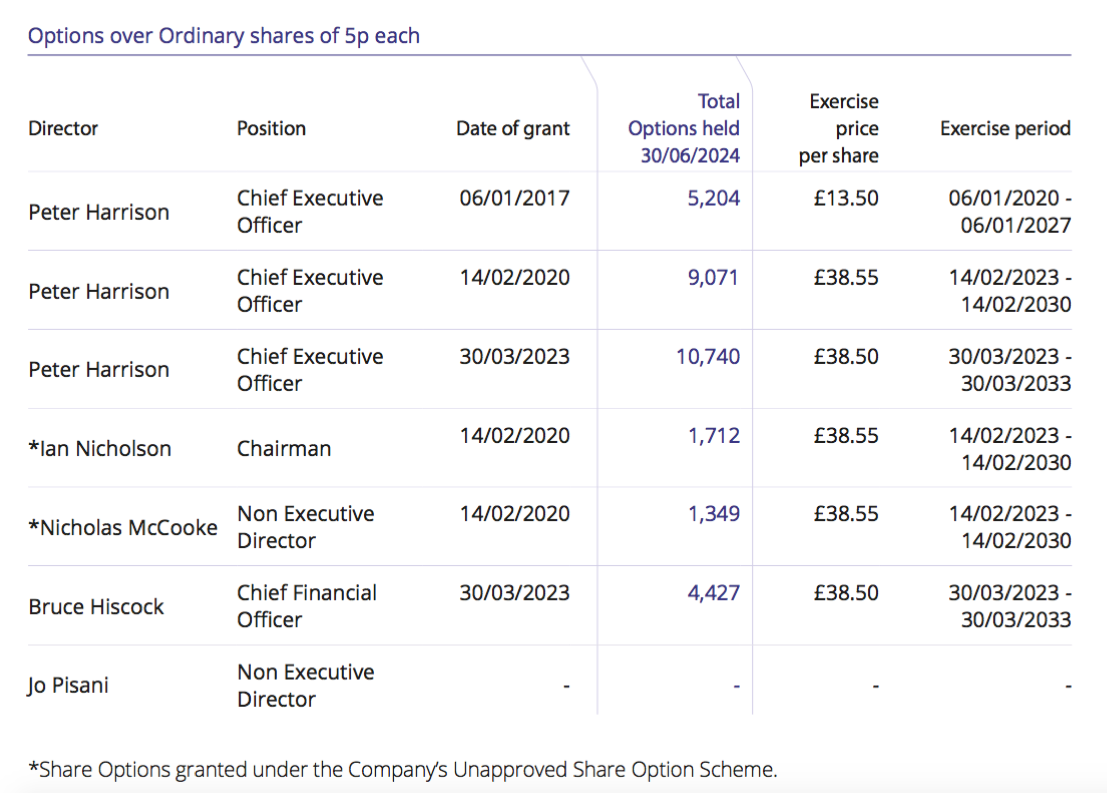
Task: Click the 4,427 options held value
Action: click(x=714, y=593)
